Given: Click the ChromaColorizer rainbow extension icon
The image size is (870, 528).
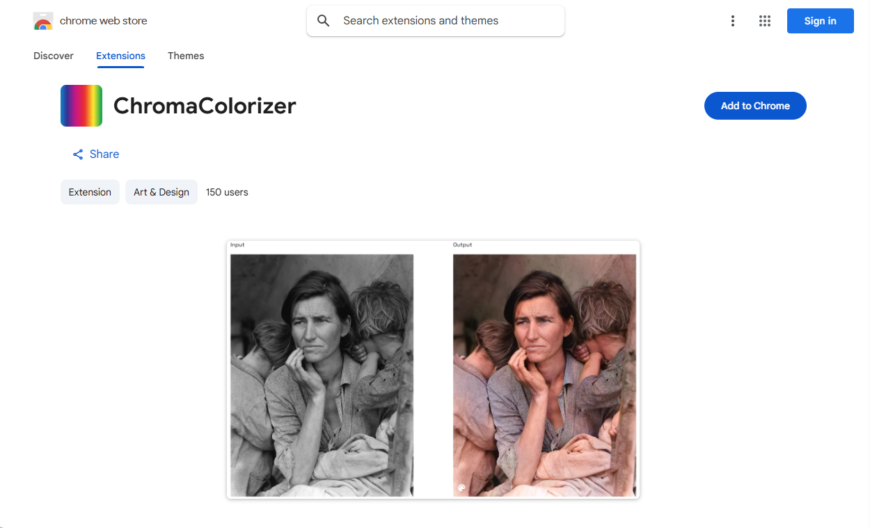Looking at the screenshot, I should [81, 105].
